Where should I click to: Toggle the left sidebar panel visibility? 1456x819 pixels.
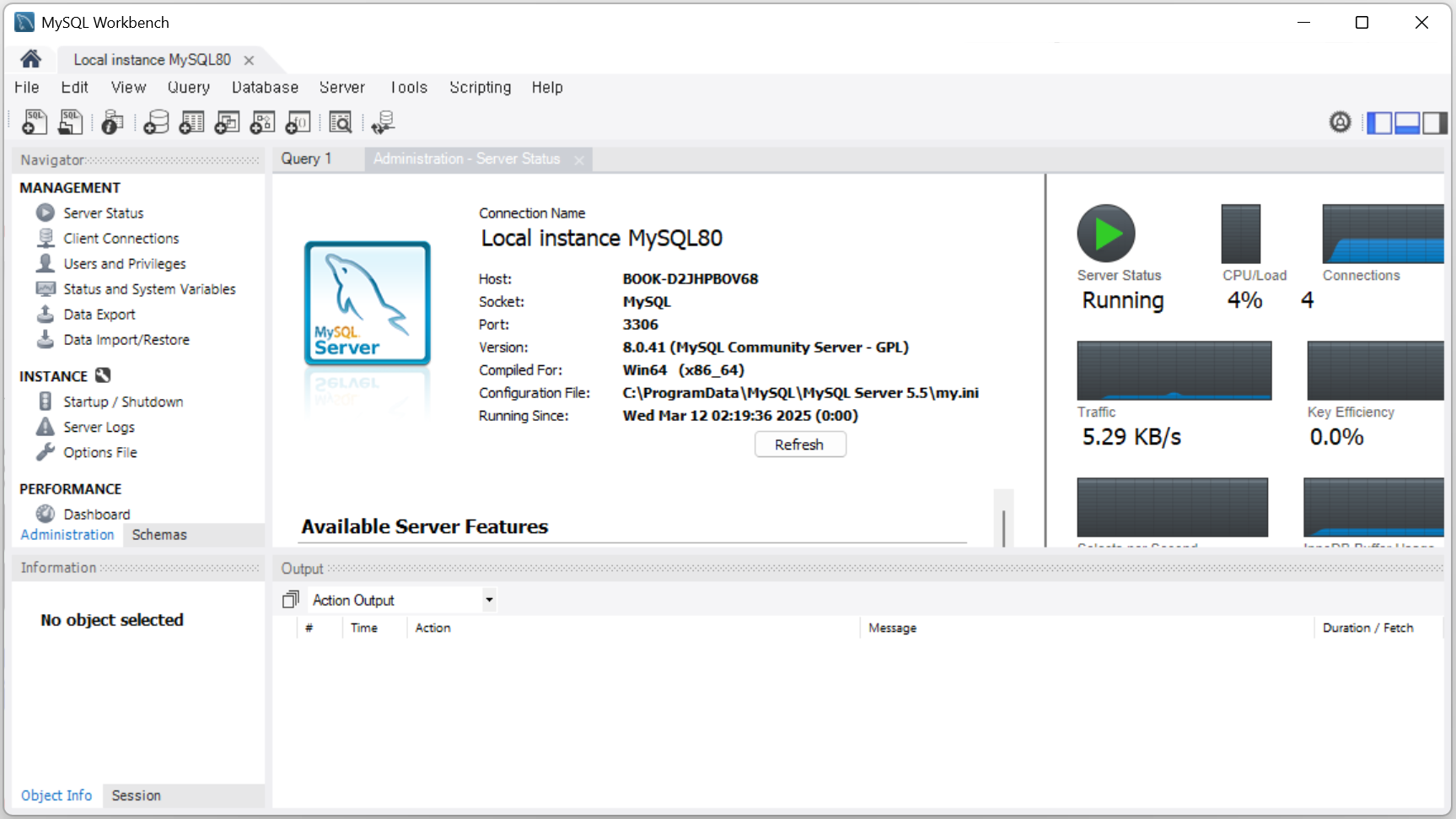1379,123
